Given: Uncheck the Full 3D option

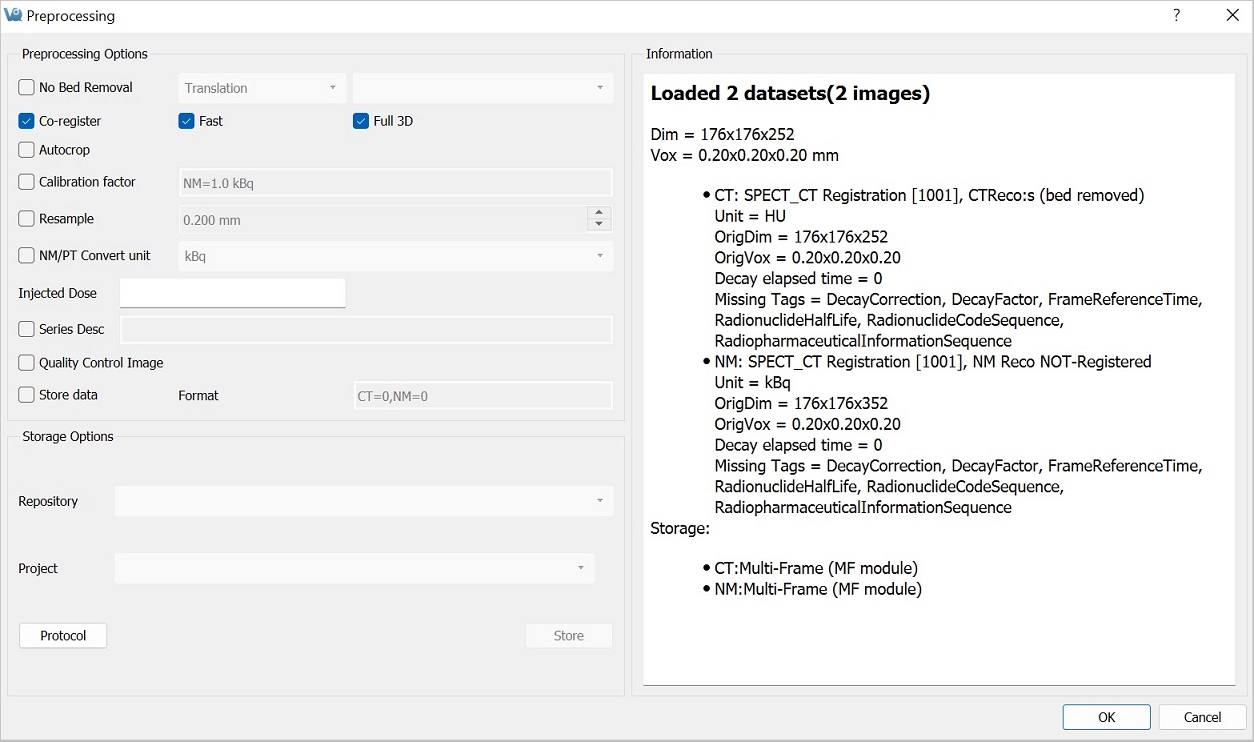Looking at the screenshot, I should [x=360, y=120].
